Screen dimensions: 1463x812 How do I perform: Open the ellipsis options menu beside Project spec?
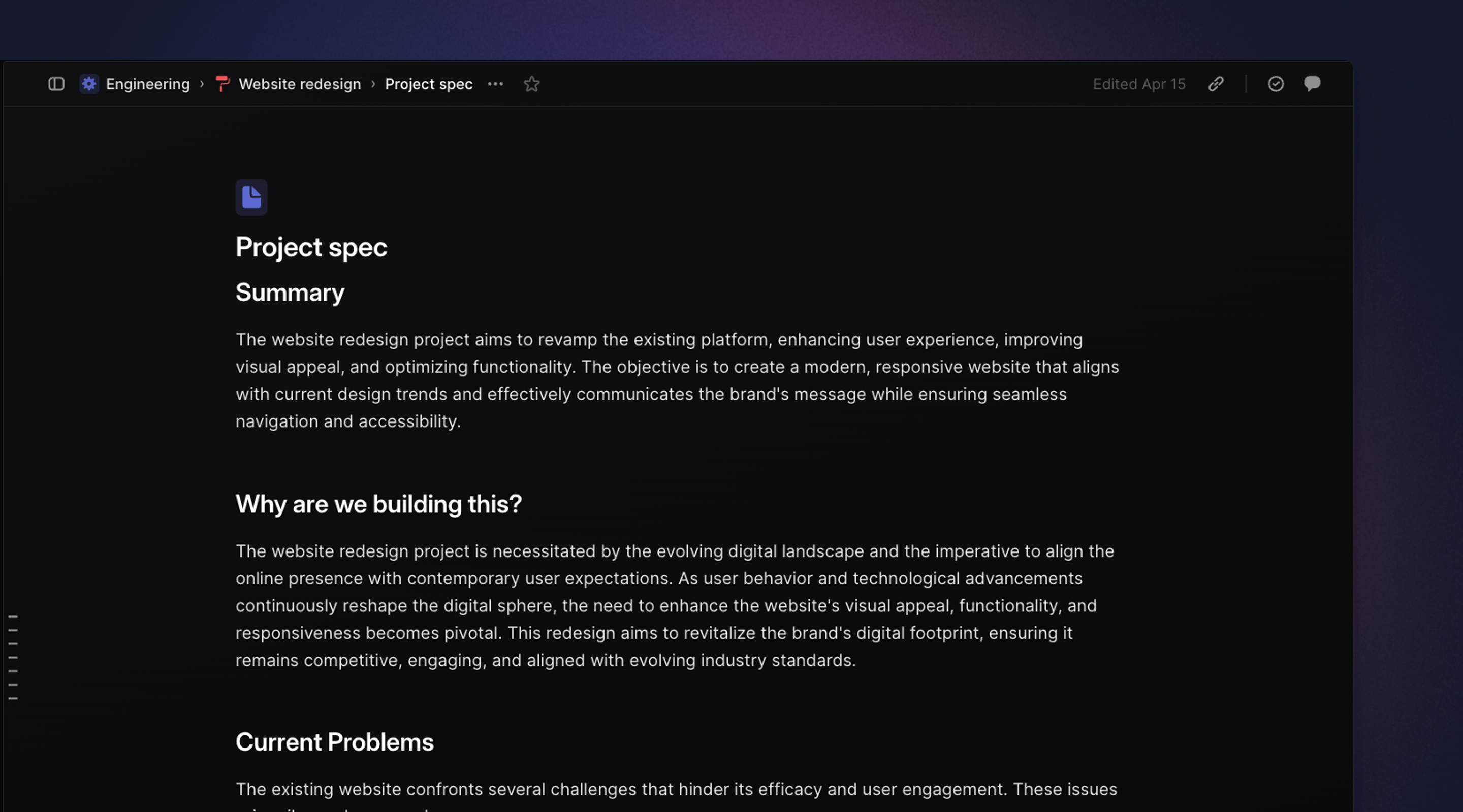point(495,83)
